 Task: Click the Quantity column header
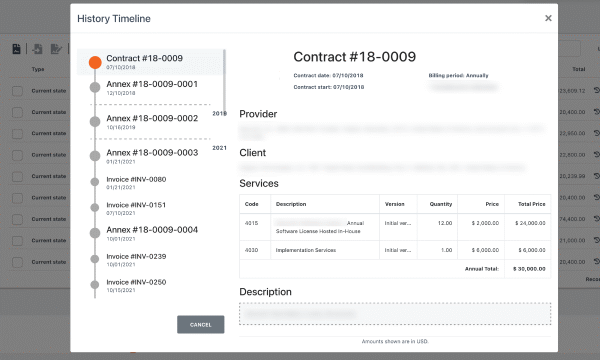pyautogui.click(x=440, y=204)
